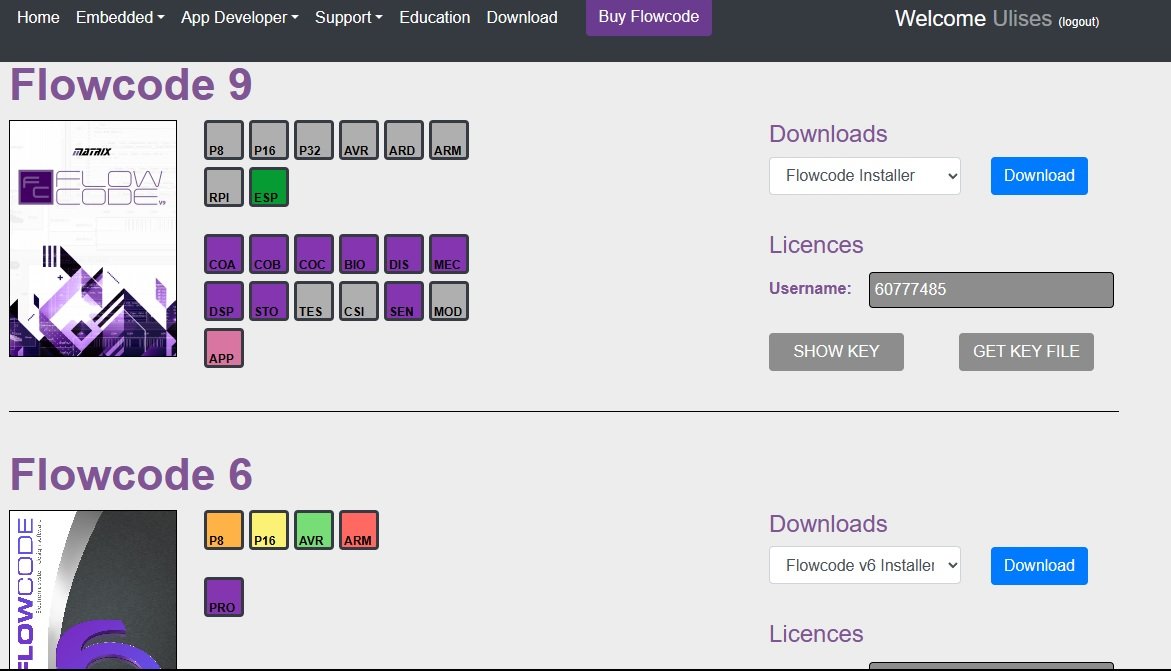1171x671 pixels.
Task: Click the RPI Raspberry Pi pack icon
Action: (224, 187)
